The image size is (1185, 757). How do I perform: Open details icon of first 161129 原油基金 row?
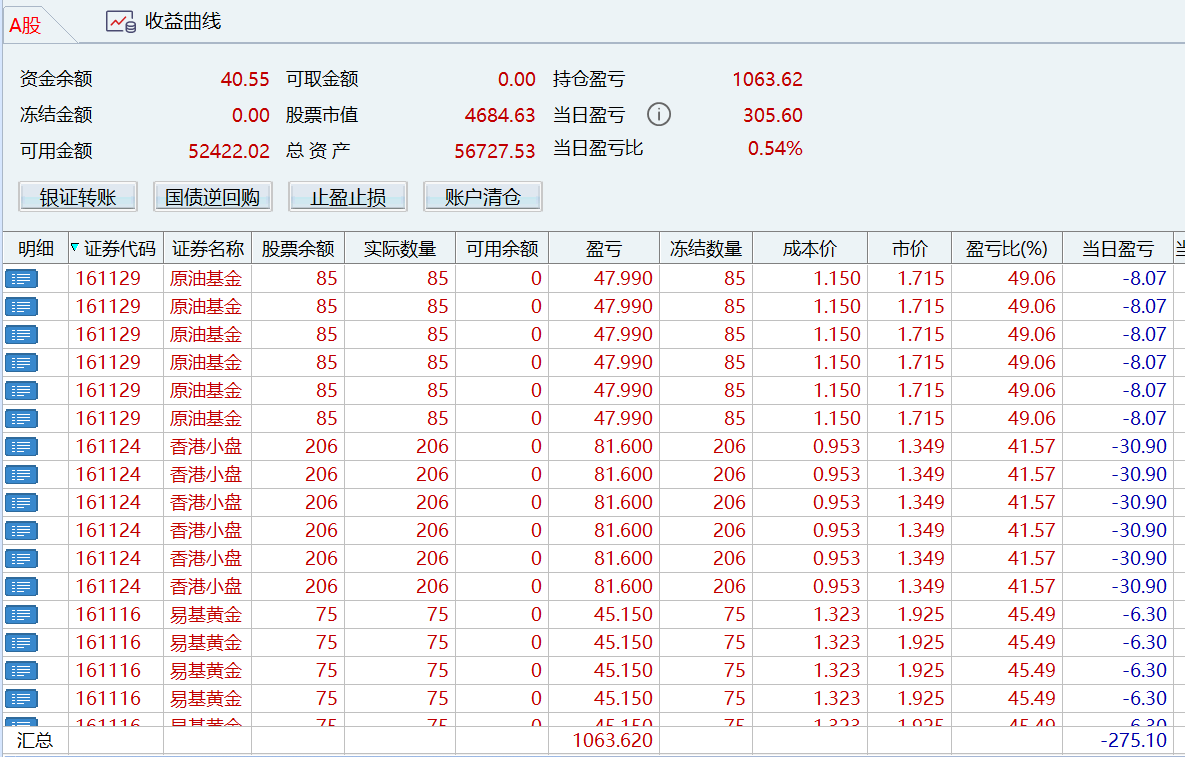(x=21, y=279)
